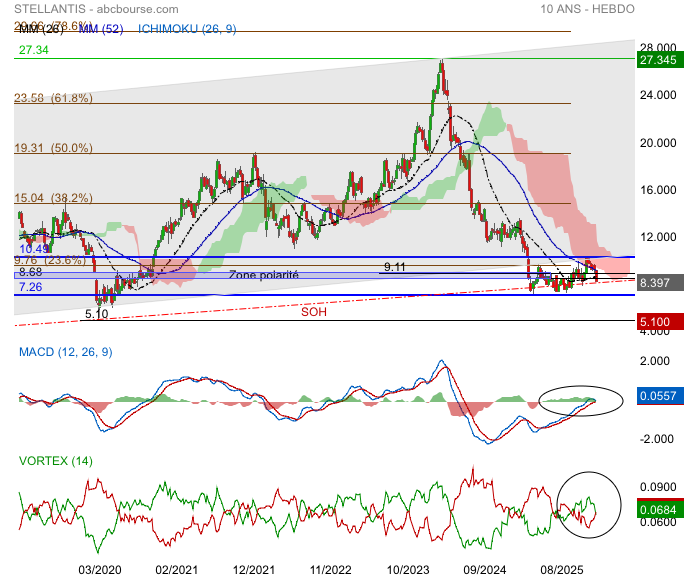Click the green 27.34 level label
The height and width of the screenshot is (580, 684).
pyautogui.click(x=34, y=50)
